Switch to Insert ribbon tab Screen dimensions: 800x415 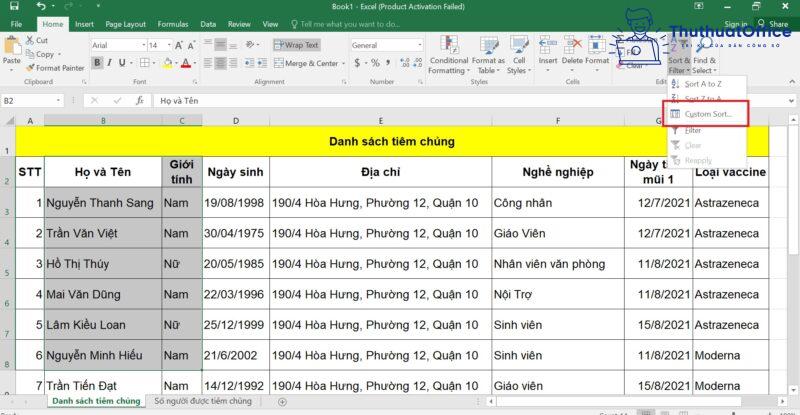tap(84, 24)
